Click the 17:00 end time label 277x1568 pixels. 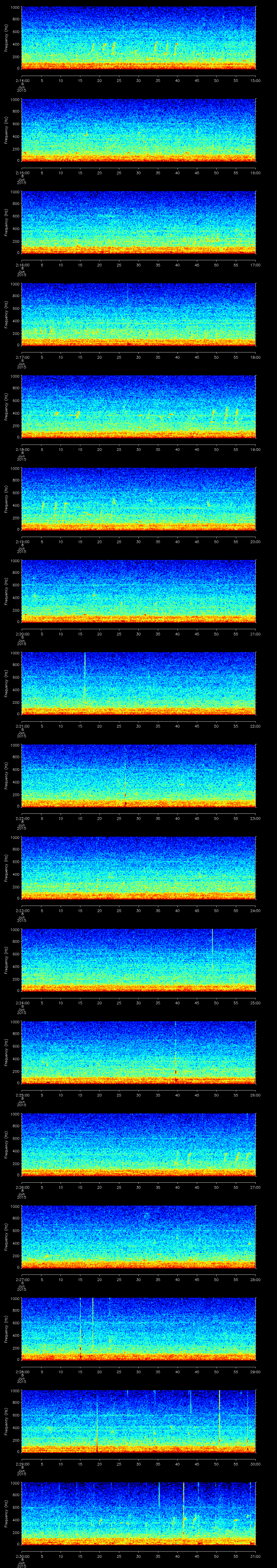(256, 265)
